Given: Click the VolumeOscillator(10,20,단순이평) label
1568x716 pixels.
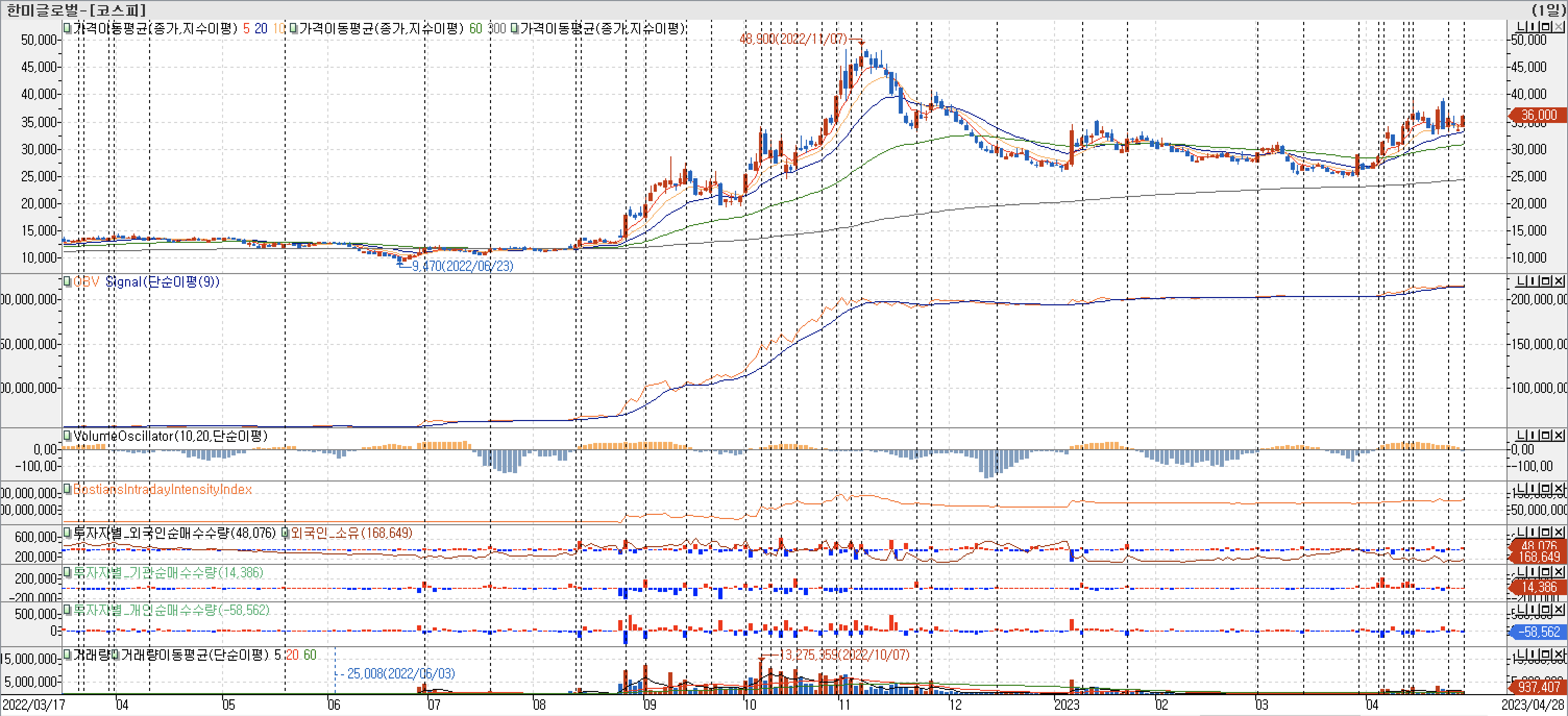Looking at the screenshot, I should [170, 436].
